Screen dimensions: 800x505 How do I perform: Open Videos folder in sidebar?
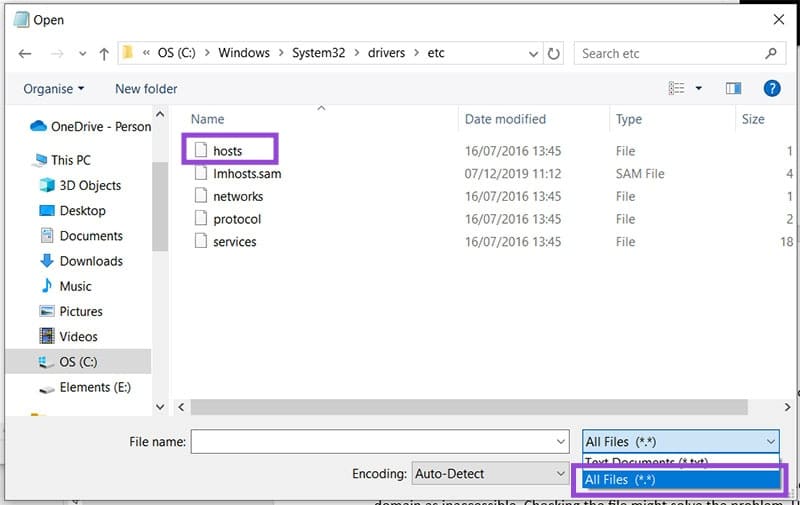click(x=68, y=337)
